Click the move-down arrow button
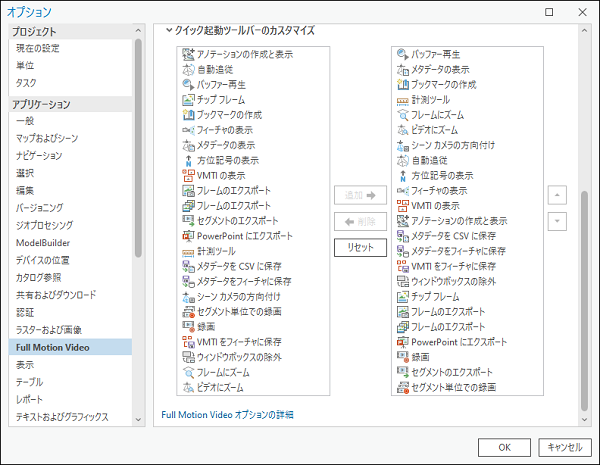Viewport: 600px width, 465px height. point(557,221)
